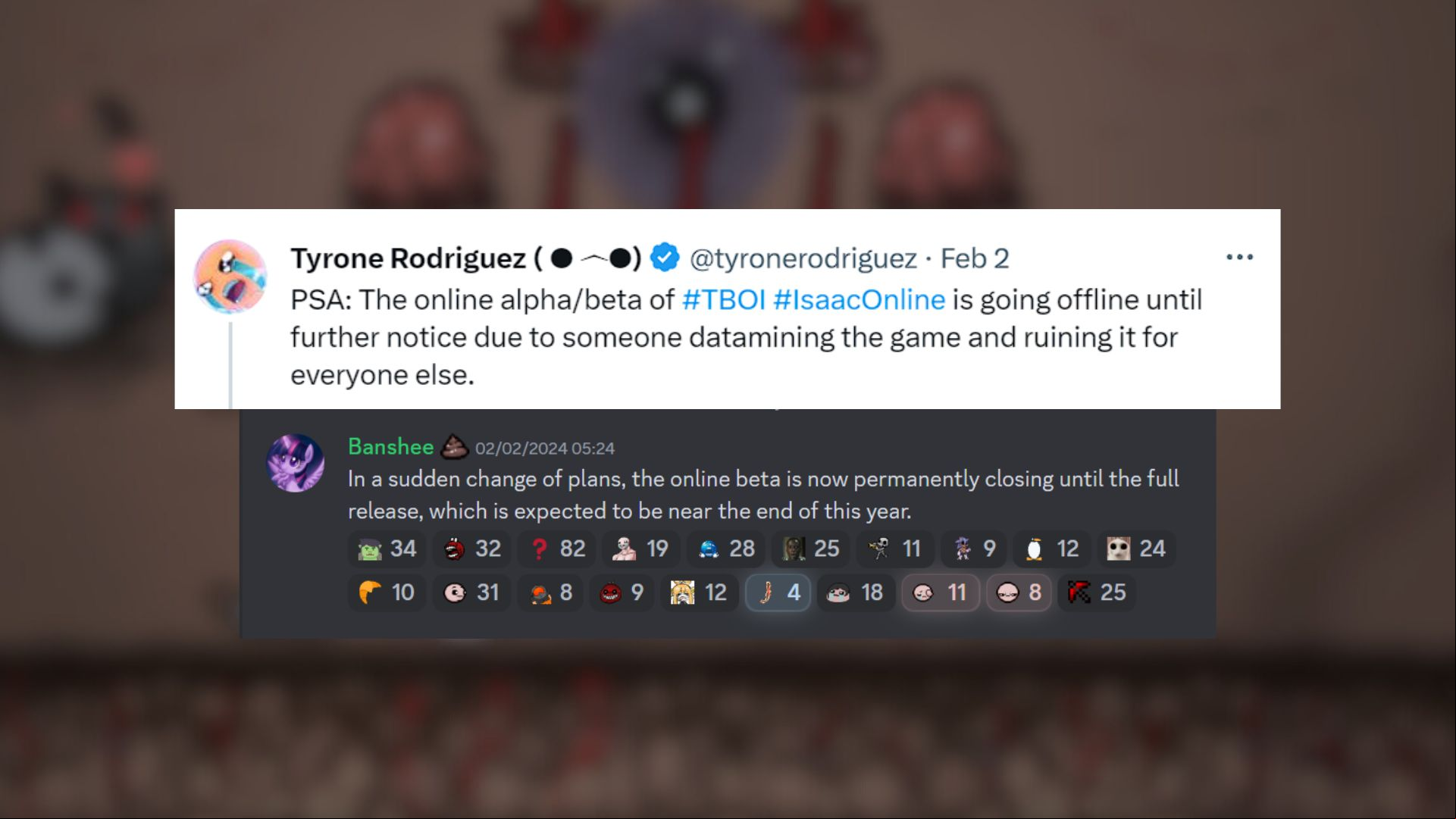This screenshot has height=819, width=1456.
Task: Click Banshee's pony profile avatar
Action: tap(296, 463)
